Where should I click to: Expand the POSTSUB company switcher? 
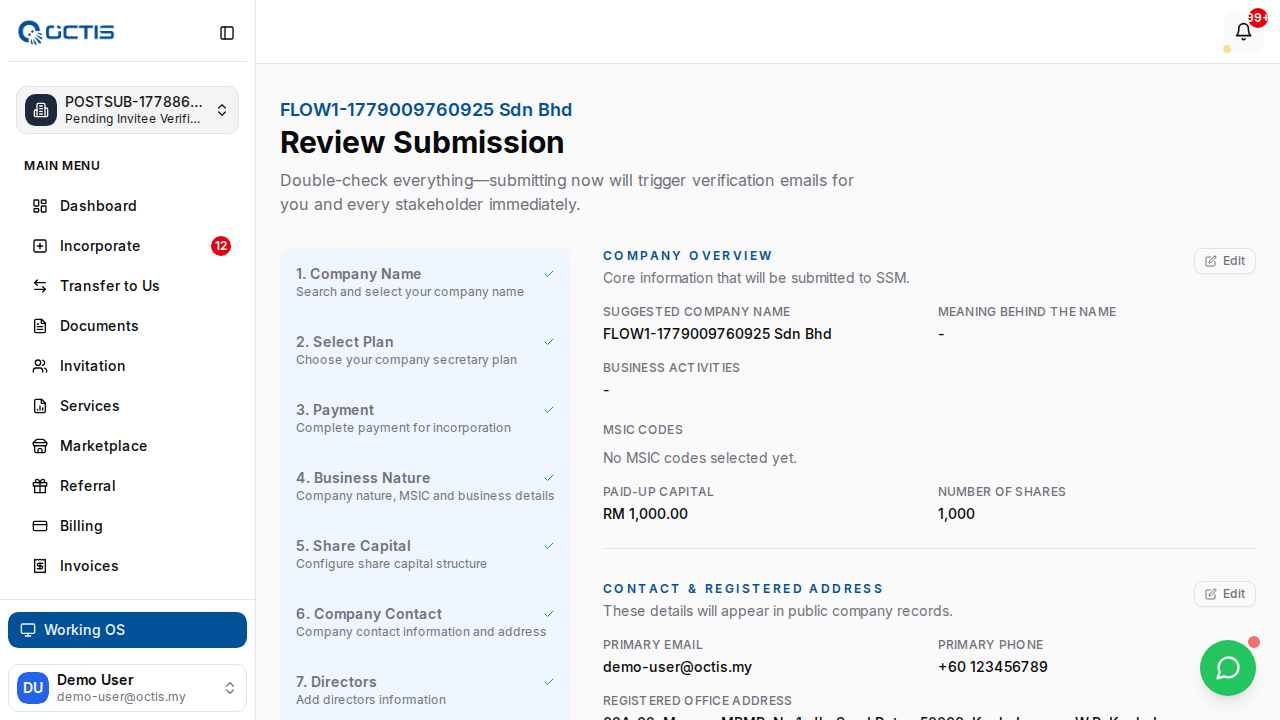pyautogui.click(x=127, y=110)
